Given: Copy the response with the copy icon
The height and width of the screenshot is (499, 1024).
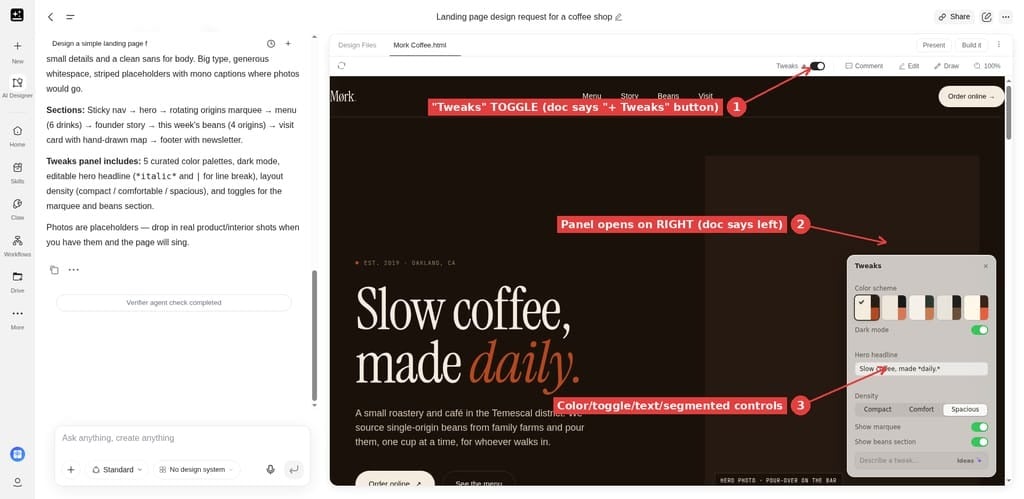Looking at the screenshot, I should [x=54, y=270].
